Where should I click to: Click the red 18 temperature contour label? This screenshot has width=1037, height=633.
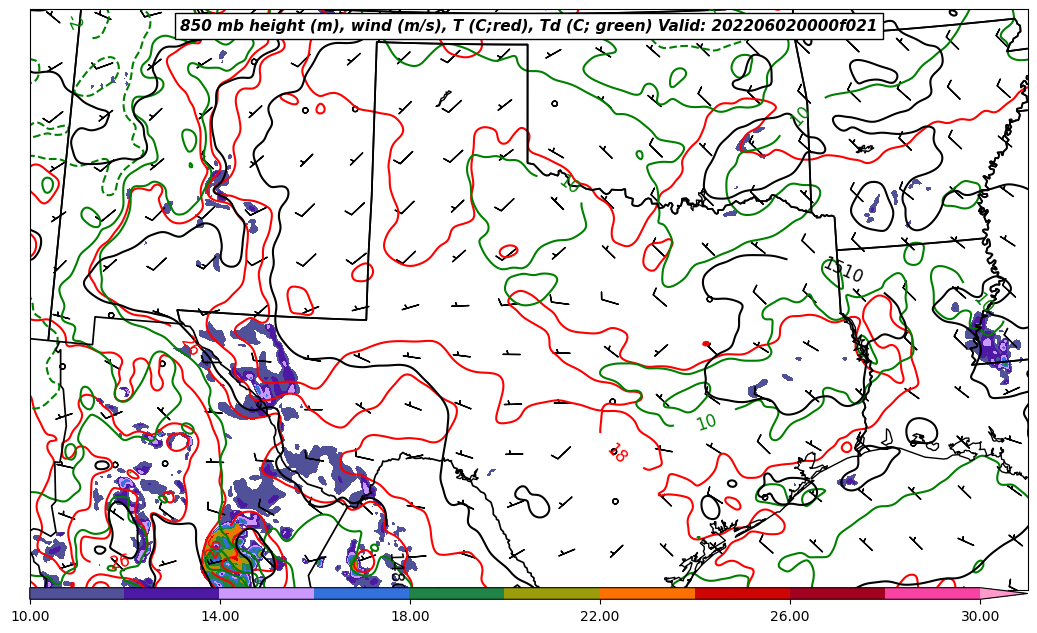click(617, 453)
